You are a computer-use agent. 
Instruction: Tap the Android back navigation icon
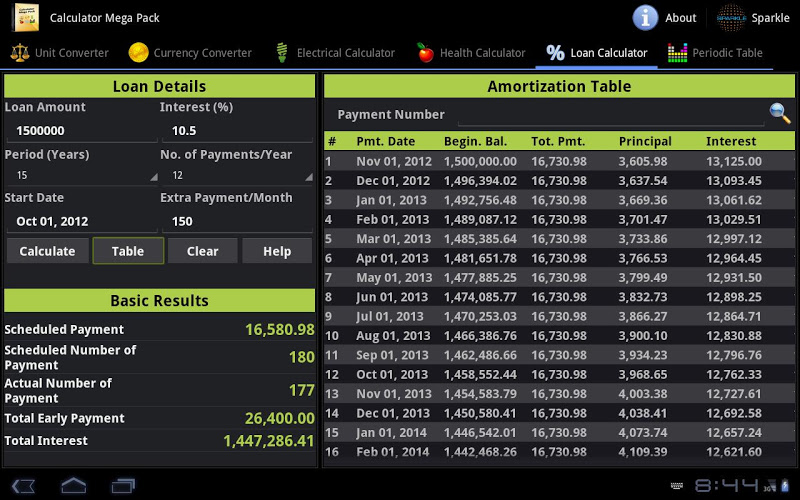click(23, 485)
